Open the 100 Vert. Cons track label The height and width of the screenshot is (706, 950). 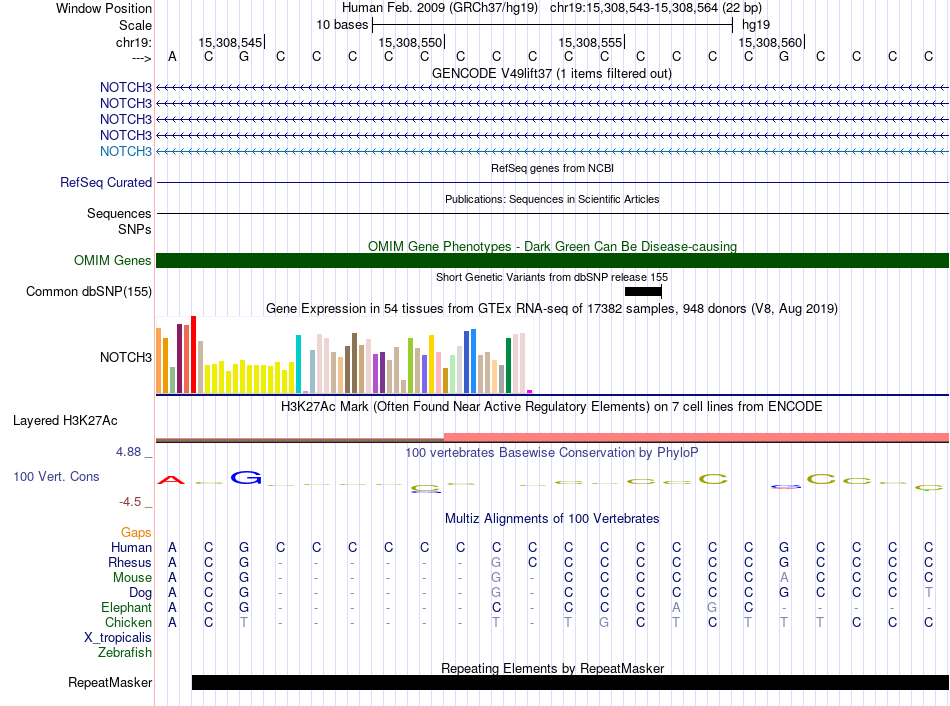click(56, 477)
